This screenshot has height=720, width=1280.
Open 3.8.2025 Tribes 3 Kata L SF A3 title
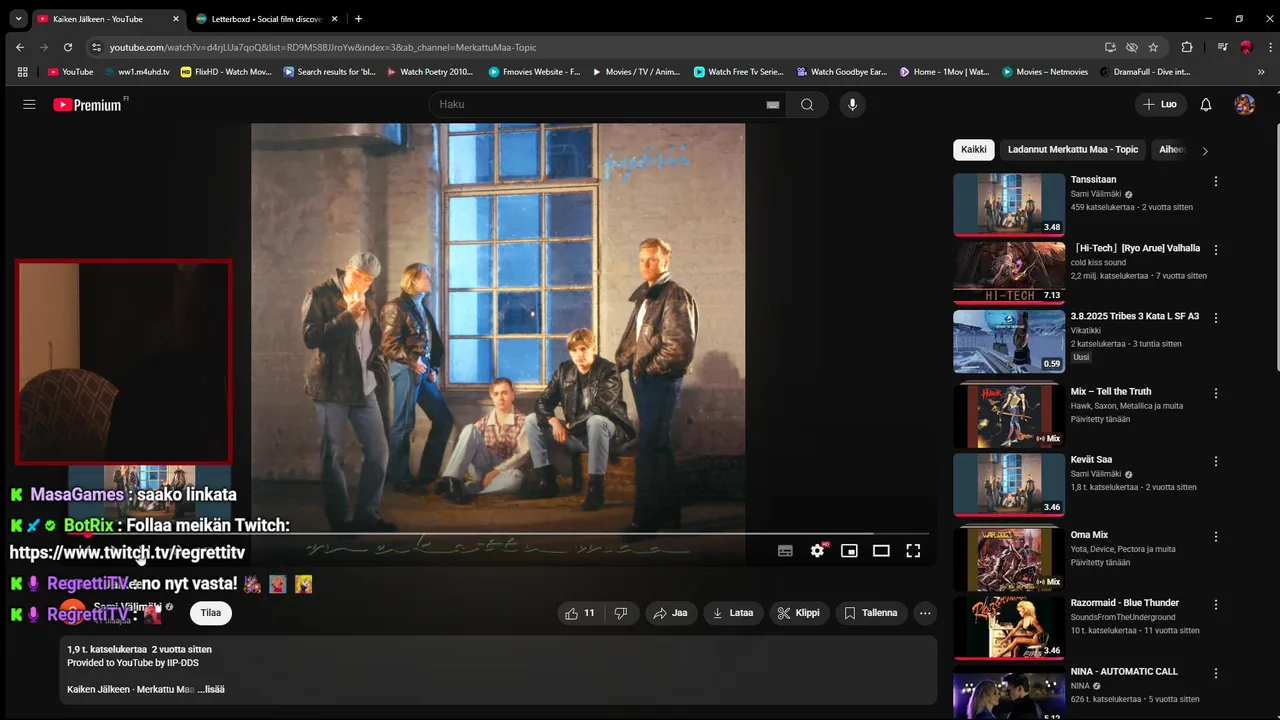1135,316
